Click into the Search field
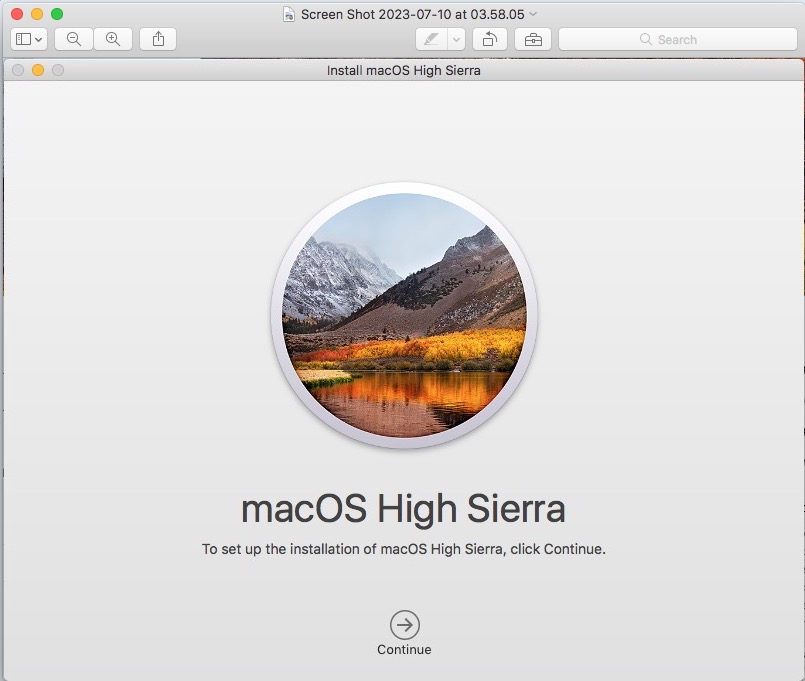The width and height of the screenshot is (805, 681). click(x=678, y=39)
